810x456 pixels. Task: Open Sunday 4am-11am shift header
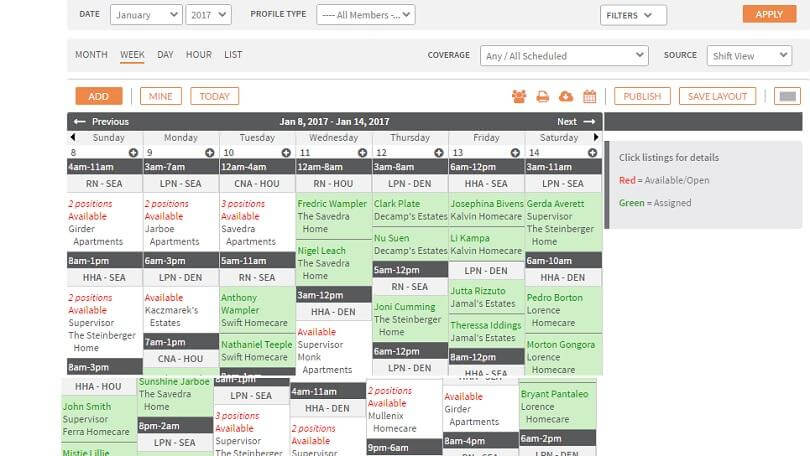[x=105, y=167]
